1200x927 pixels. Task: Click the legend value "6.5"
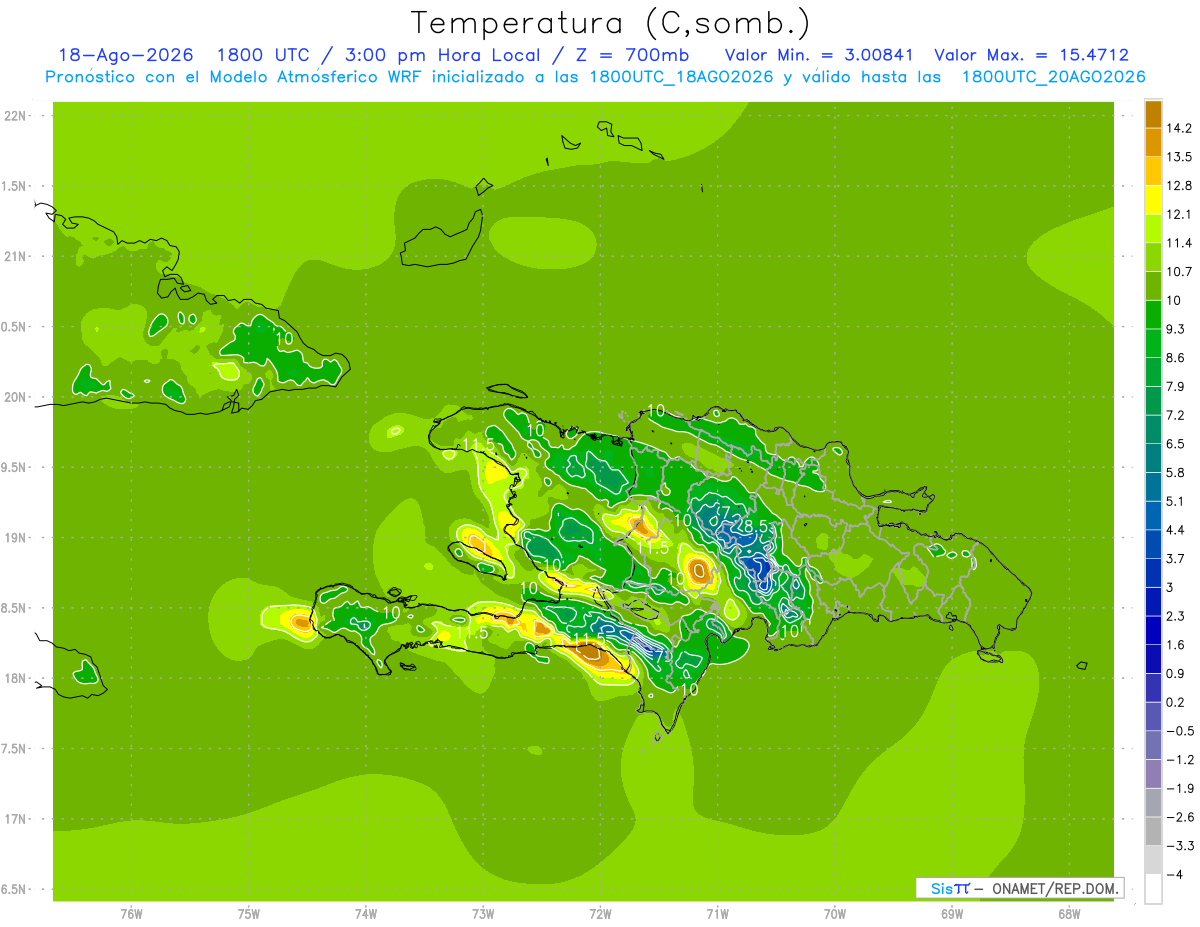1175,444
